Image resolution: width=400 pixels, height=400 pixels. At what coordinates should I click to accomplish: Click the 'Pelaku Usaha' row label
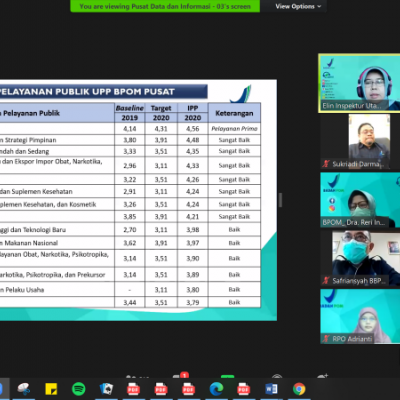click(25, 290)
